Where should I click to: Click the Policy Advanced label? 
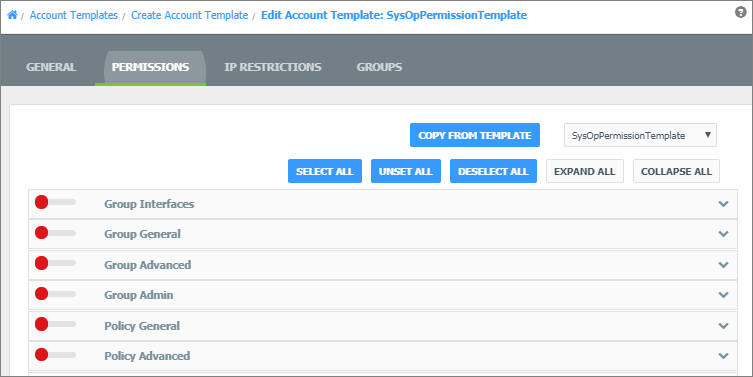point(147,356)
